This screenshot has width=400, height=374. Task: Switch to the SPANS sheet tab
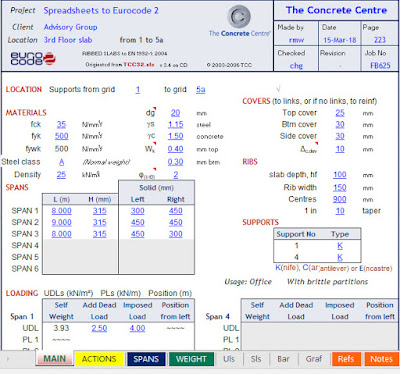[x=146, y=359]
